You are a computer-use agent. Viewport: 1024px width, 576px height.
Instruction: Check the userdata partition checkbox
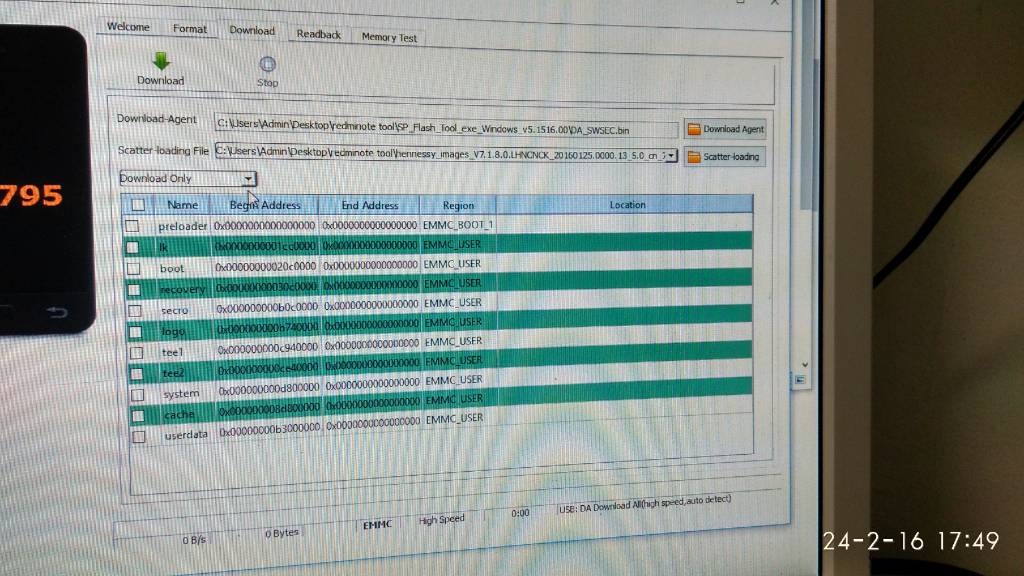point(138,436)
